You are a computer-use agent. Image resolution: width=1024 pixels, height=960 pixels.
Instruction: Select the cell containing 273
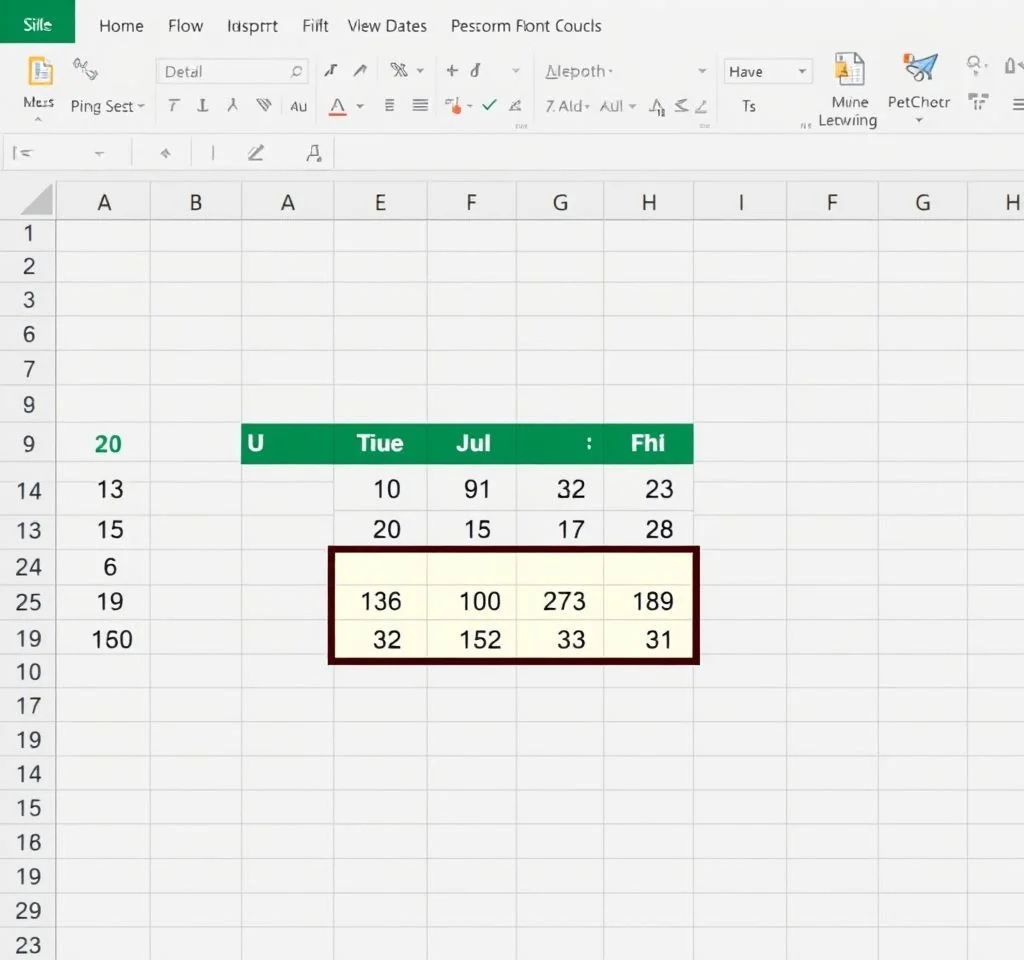pyautogui.click(x=561, y=601)
